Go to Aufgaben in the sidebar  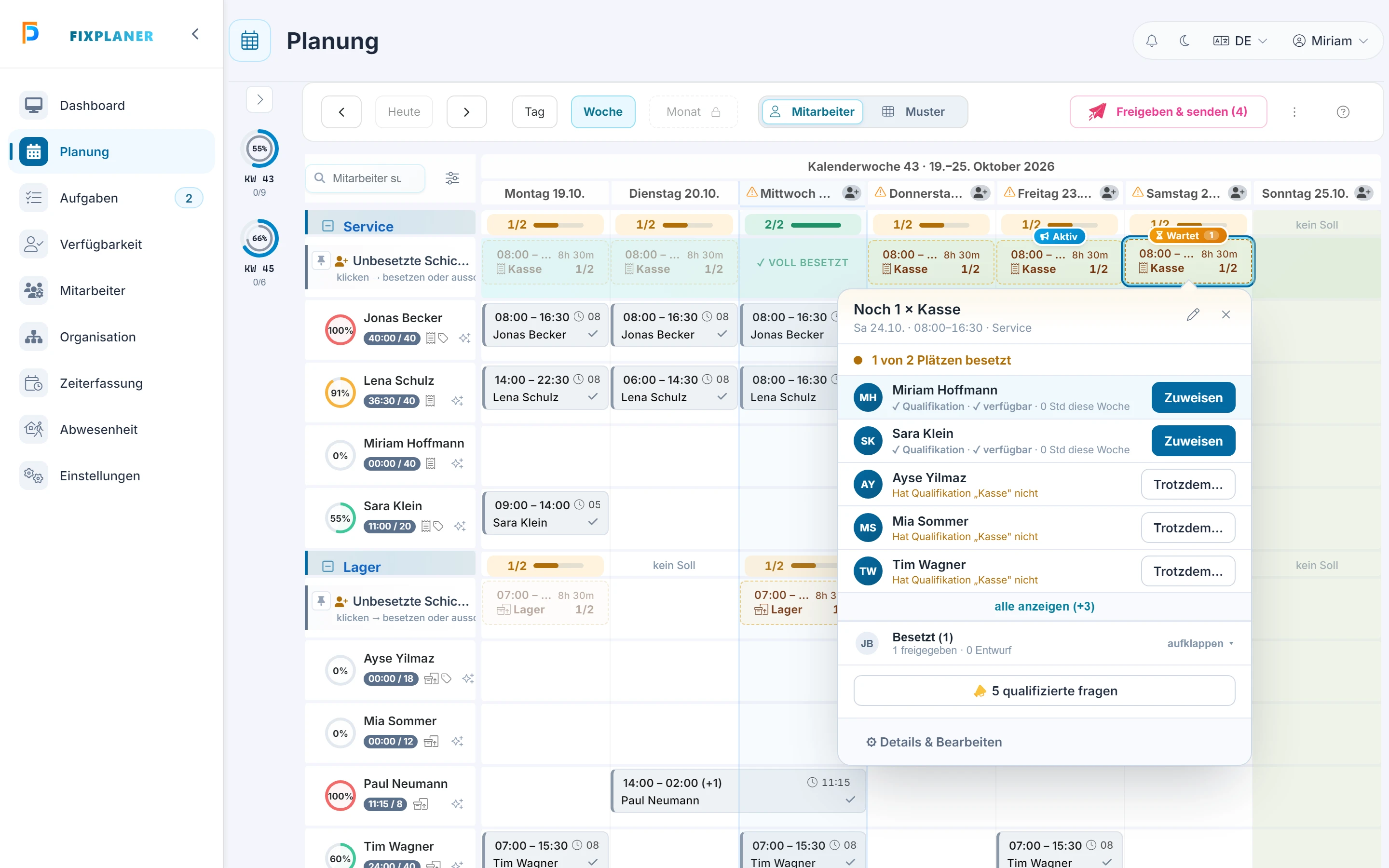111,198
